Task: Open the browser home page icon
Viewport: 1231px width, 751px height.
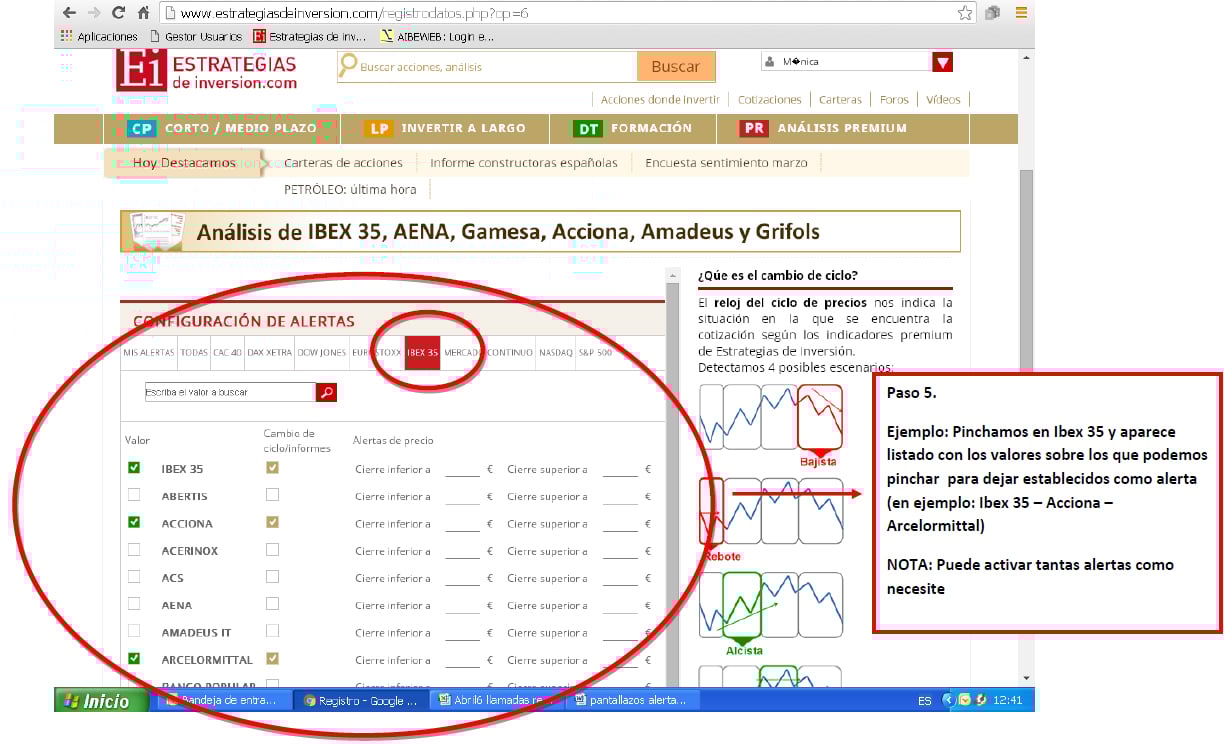Action: point(144,13)
